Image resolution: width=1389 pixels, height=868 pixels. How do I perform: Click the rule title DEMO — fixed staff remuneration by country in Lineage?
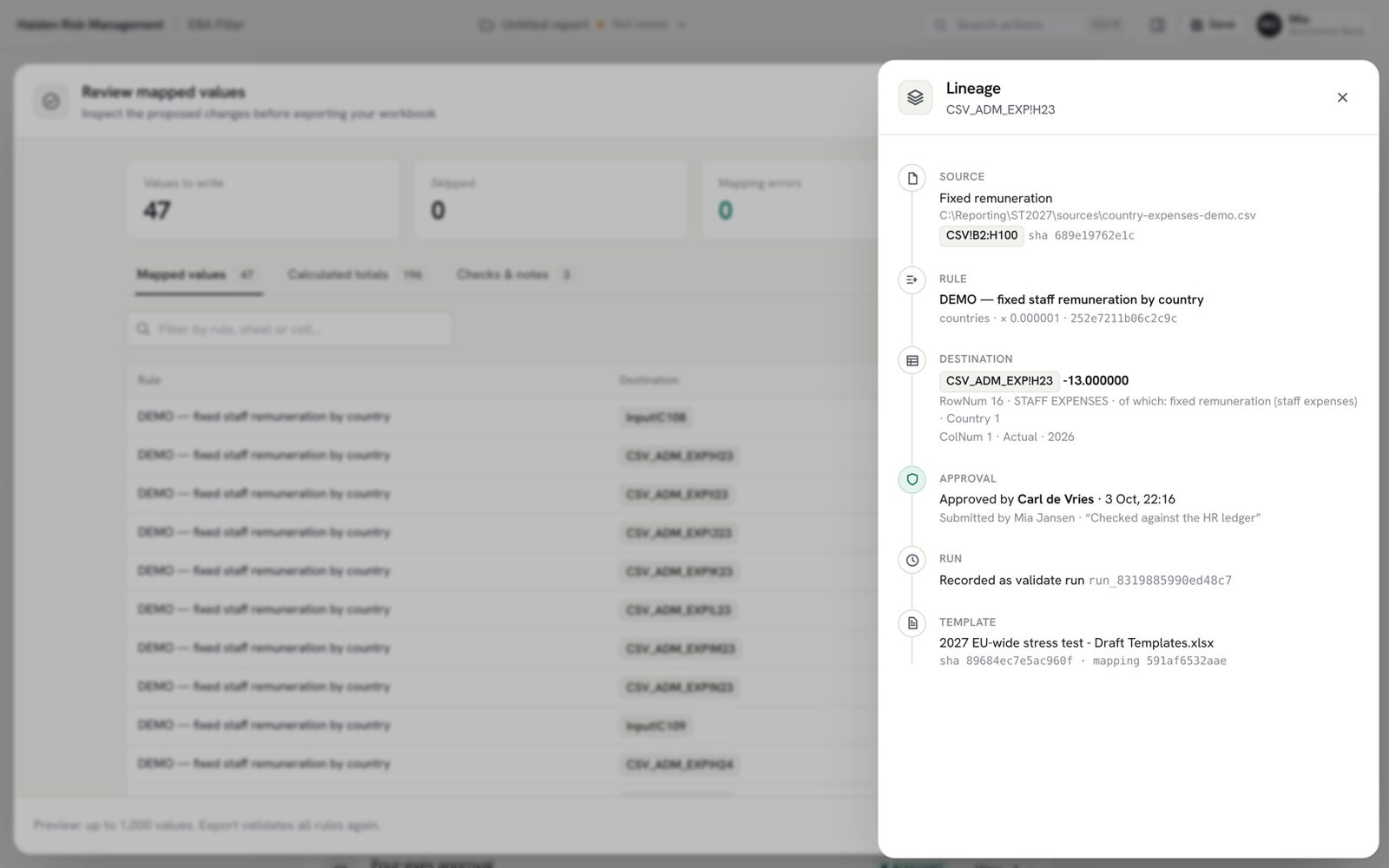(x=1071, y=299)
